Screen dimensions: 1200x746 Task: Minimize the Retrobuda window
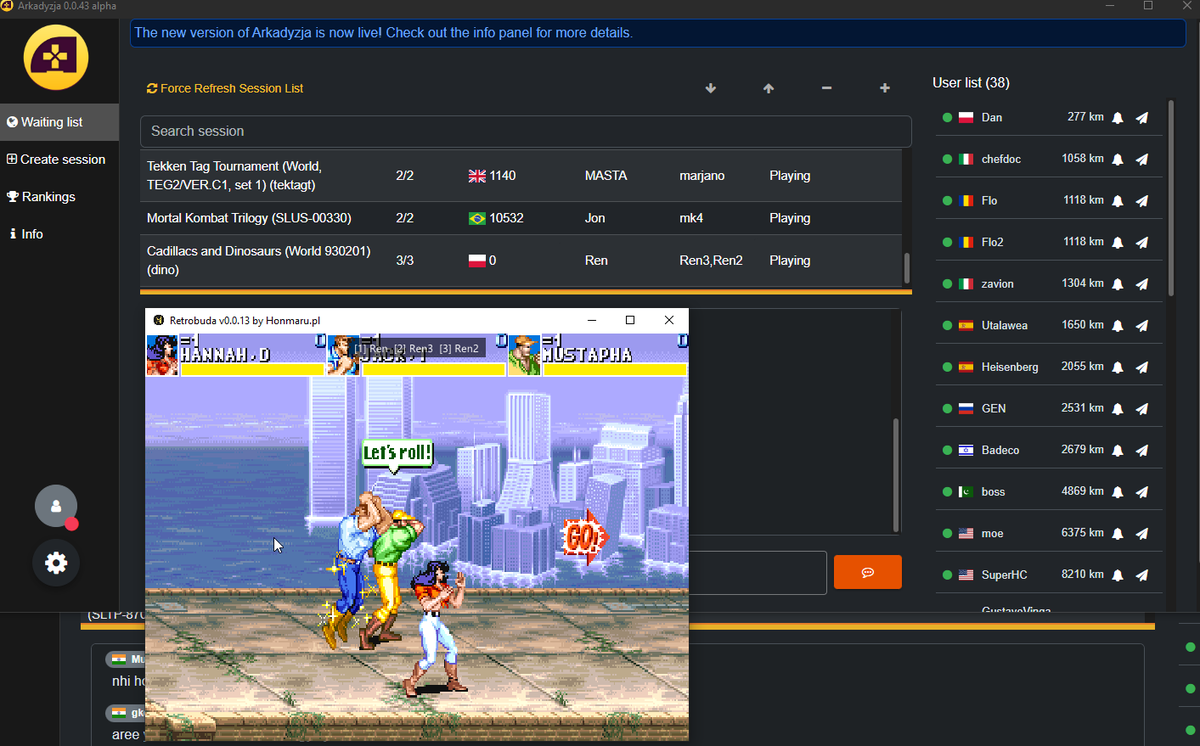(592, 320)
